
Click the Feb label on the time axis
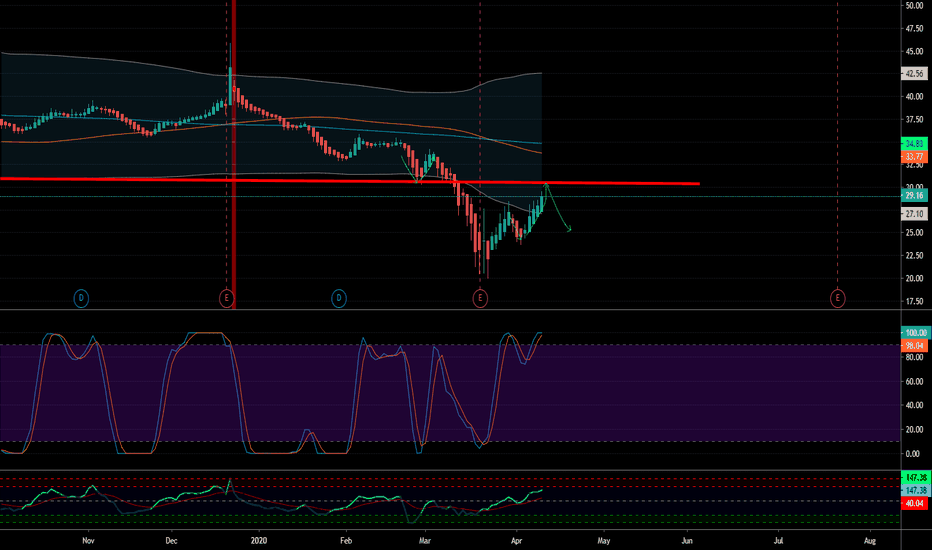[346, 540]
